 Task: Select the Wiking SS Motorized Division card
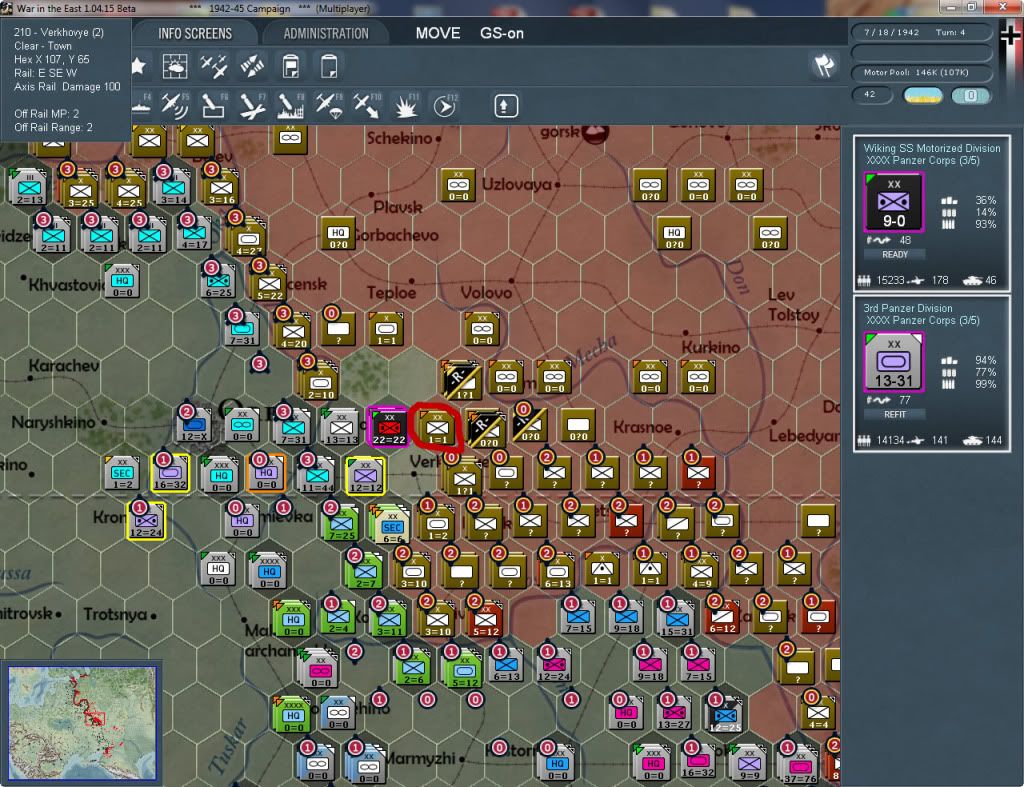(932, 213)
